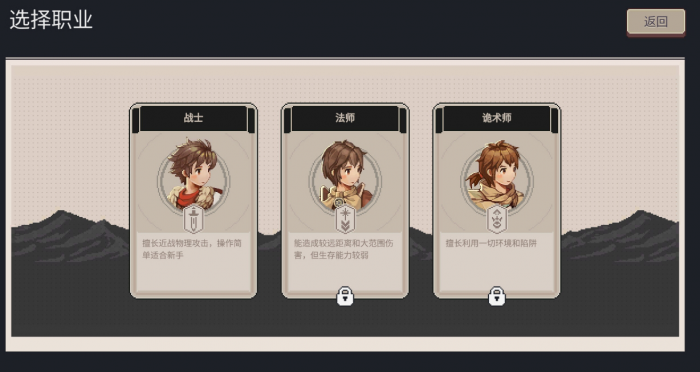Click the empty lower area of the warrior card
Image resolution: width=700 pixels, height=372 pixels.
(193, 277)
